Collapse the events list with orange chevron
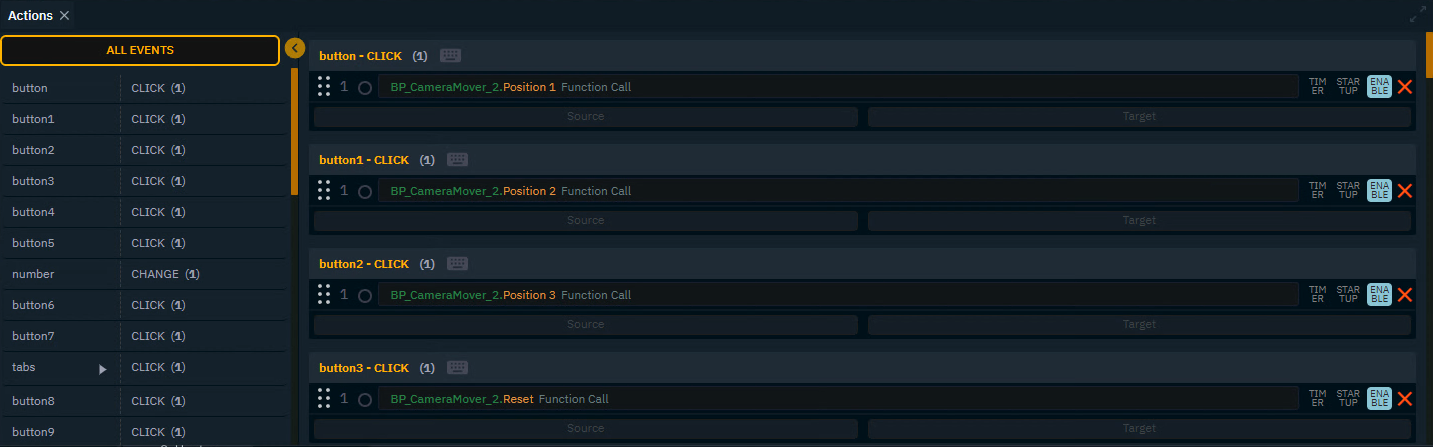 295,48
